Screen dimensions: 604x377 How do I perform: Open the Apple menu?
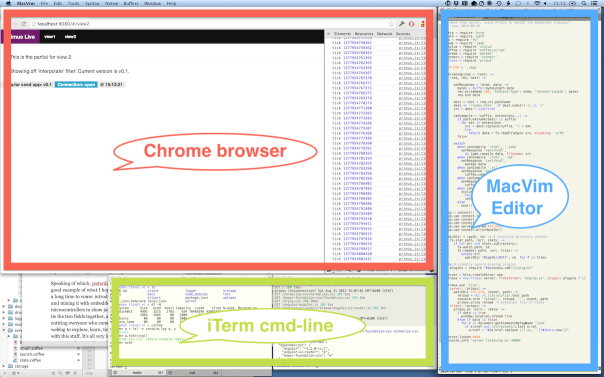coord(8,3)
